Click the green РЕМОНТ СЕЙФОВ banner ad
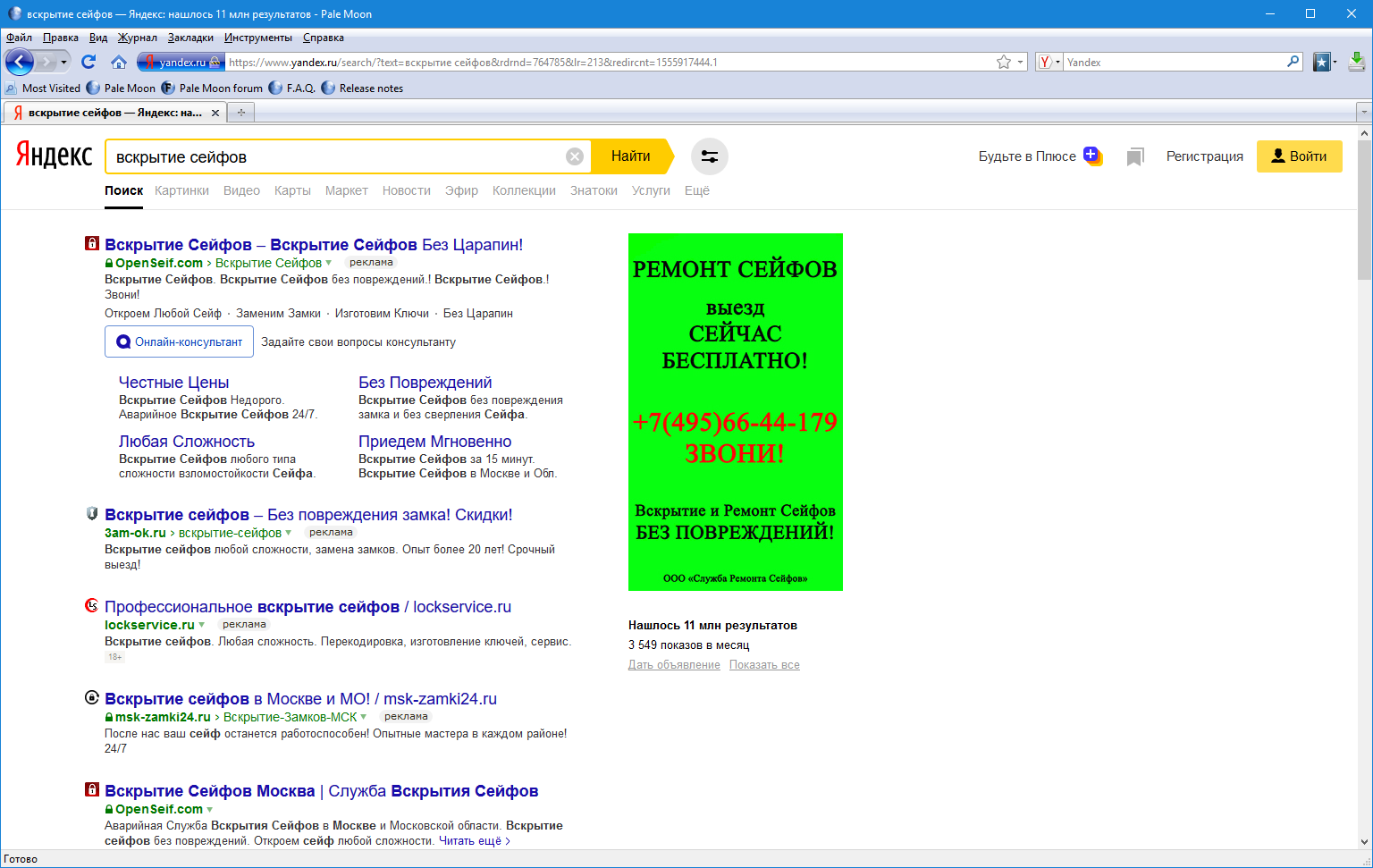This screenshot has height=868, width=1373. tap(736, 412)
